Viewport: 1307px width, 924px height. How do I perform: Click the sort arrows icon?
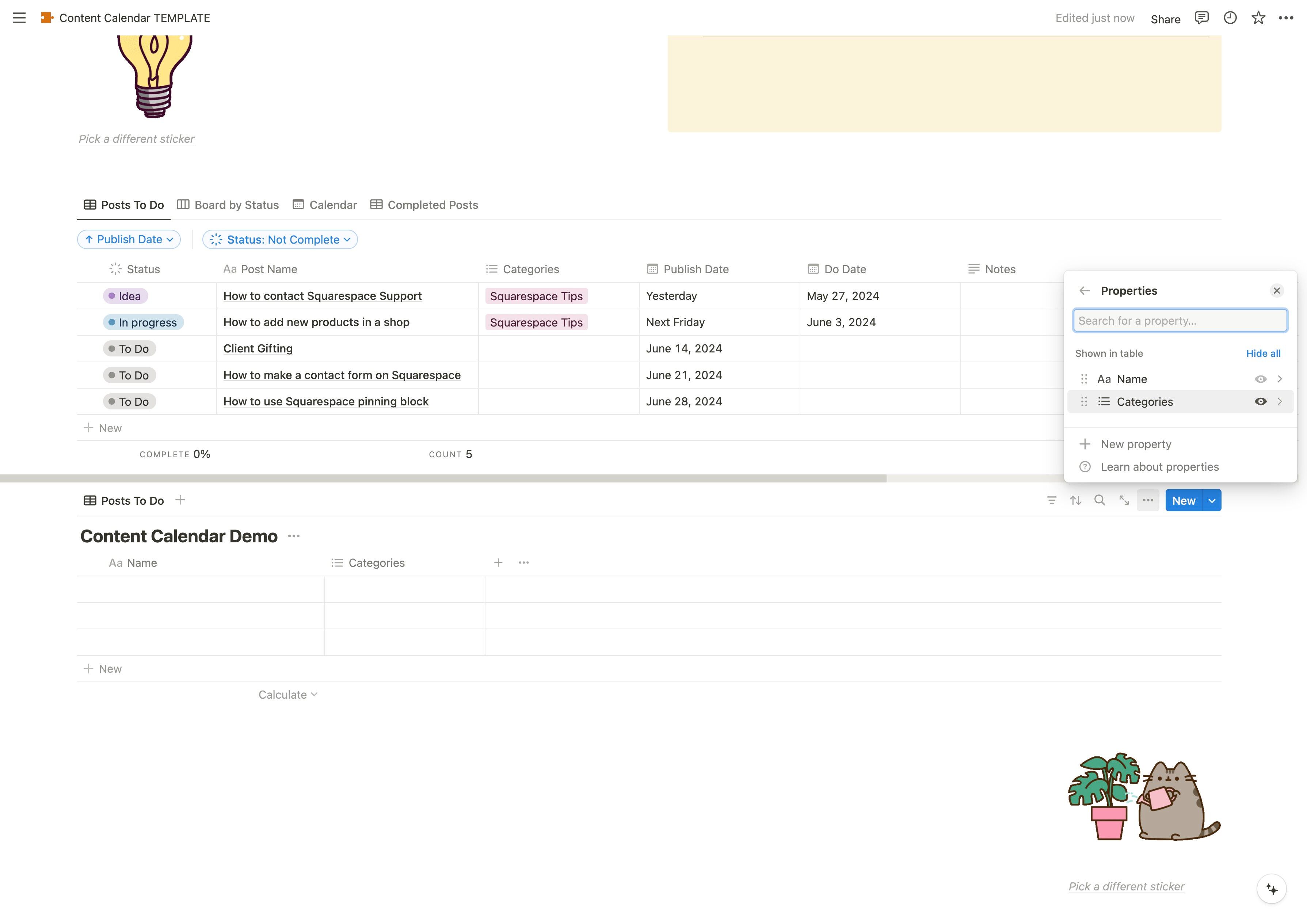(x=1075, y=500)
